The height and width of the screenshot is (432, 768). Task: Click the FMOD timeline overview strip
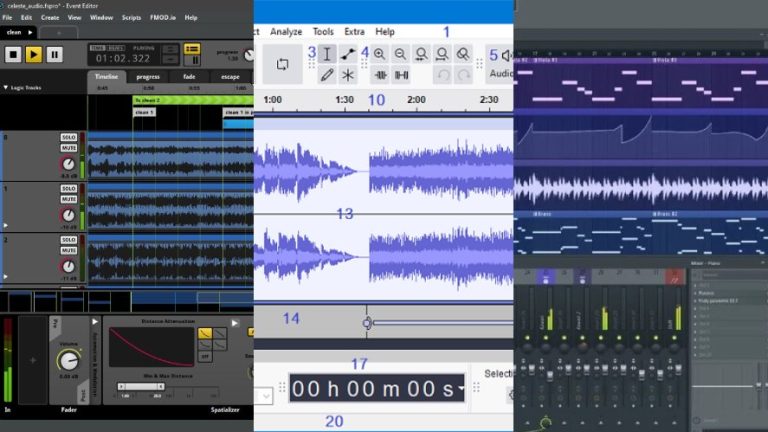coord(127,301)
